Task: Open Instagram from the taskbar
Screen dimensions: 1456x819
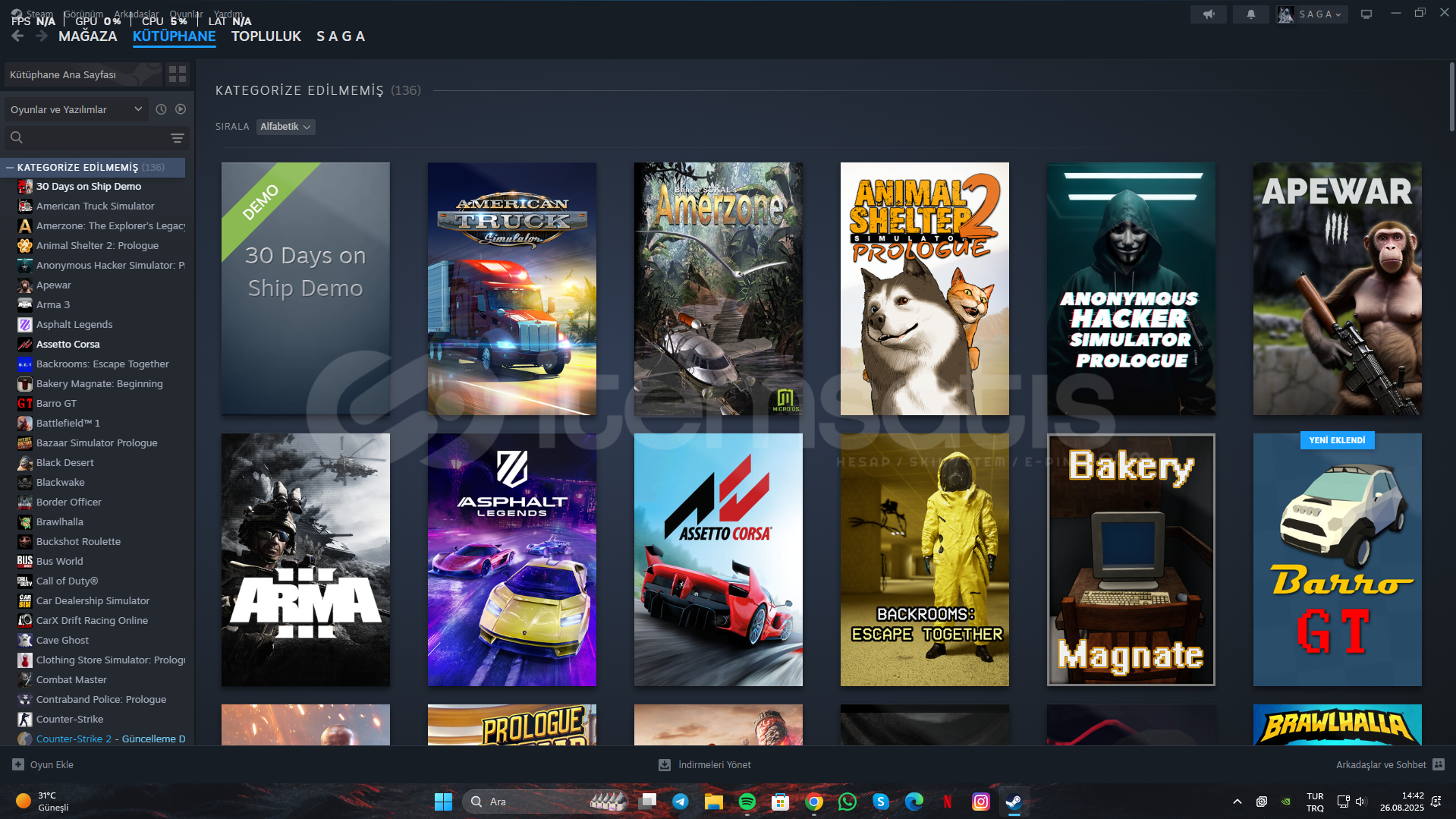Action: [981, 802]
